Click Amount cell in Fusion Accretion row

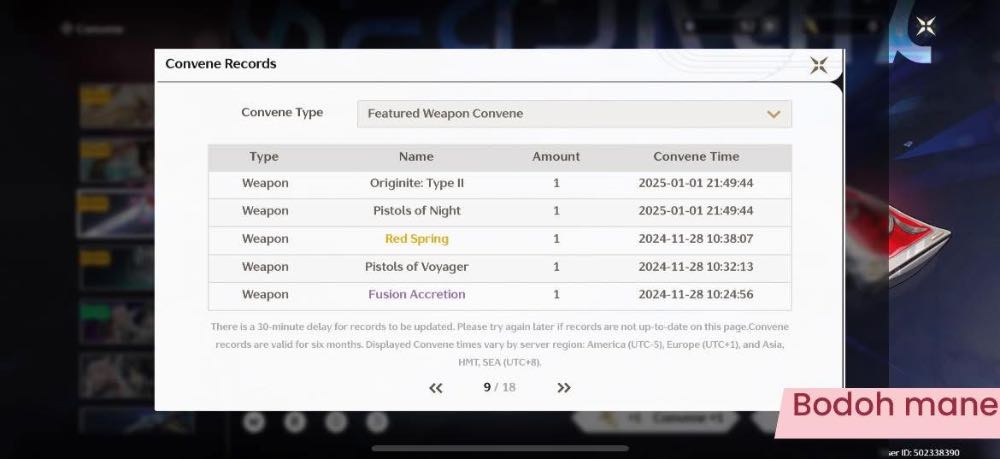556,295
